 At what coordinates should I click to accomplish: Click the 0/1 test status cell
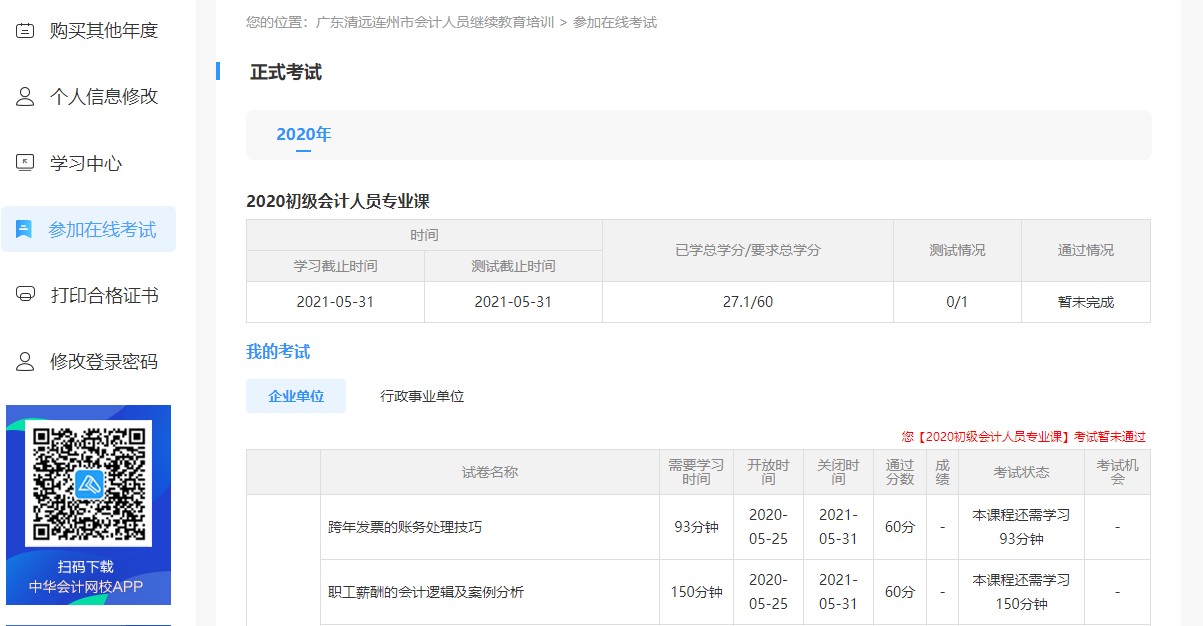[957, 302]
